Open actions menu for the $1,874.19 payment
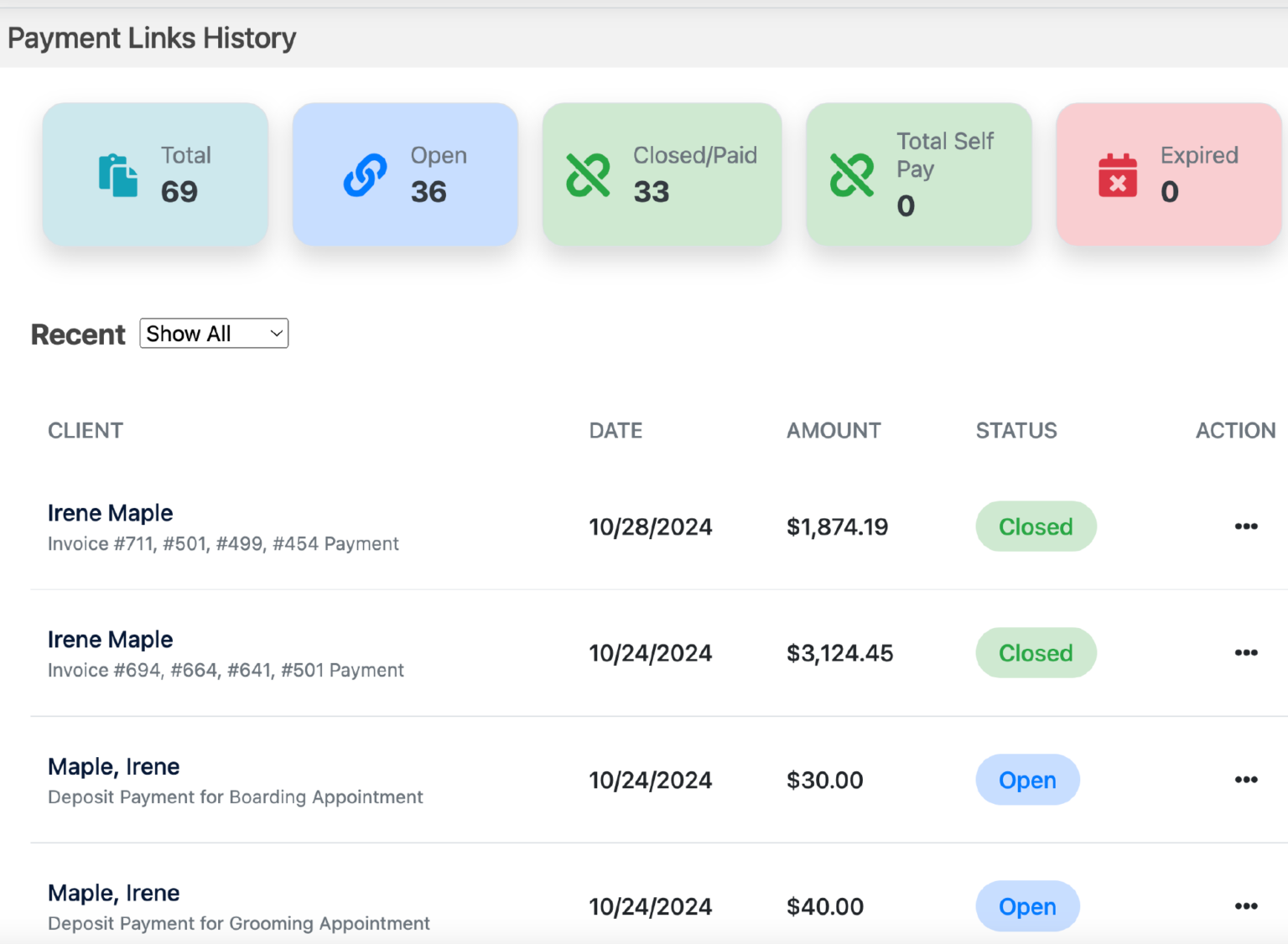This screenshot has height=944, width=1288. [x=1247, y=526]
